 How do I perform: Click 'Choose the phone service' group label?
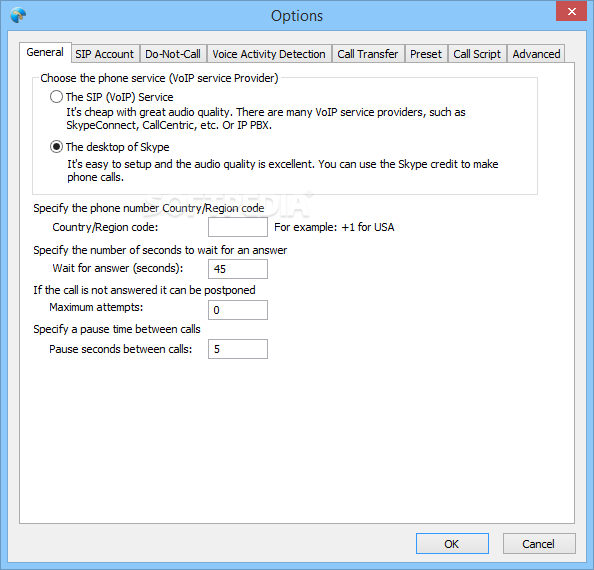point(159,78)
